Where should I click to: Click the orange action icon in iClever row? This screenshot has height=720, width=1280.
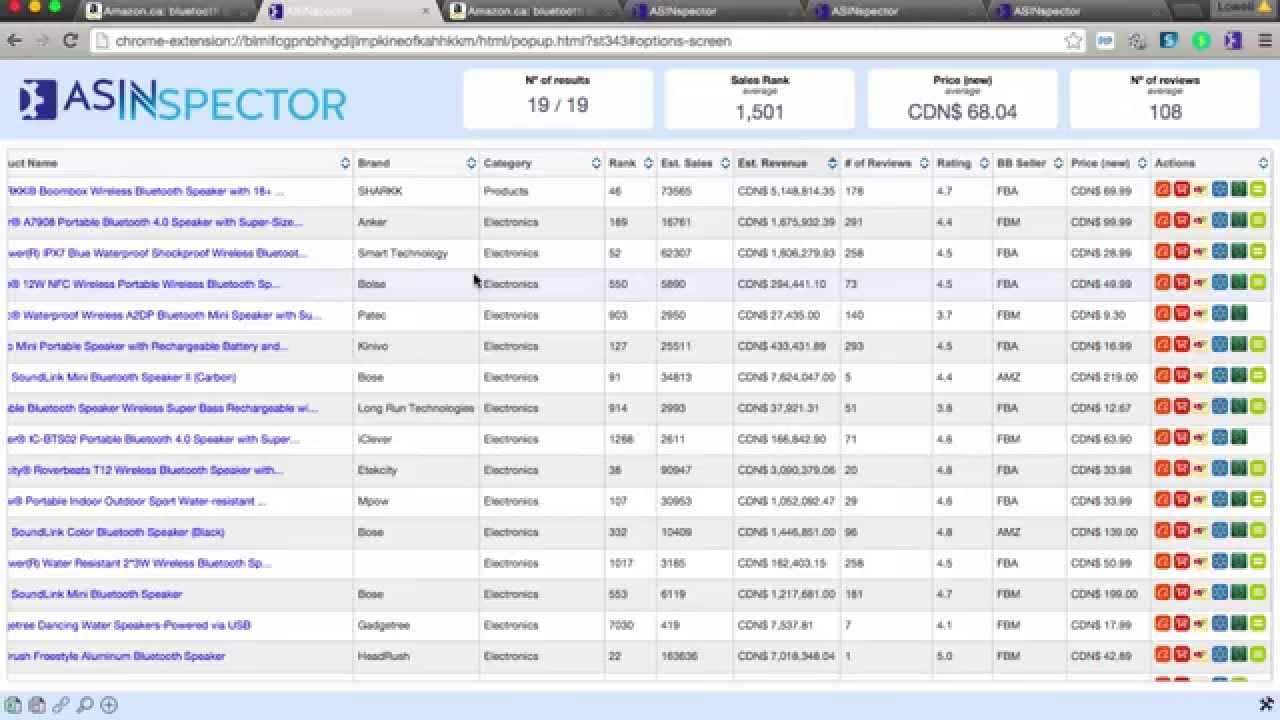point(1162,438)
